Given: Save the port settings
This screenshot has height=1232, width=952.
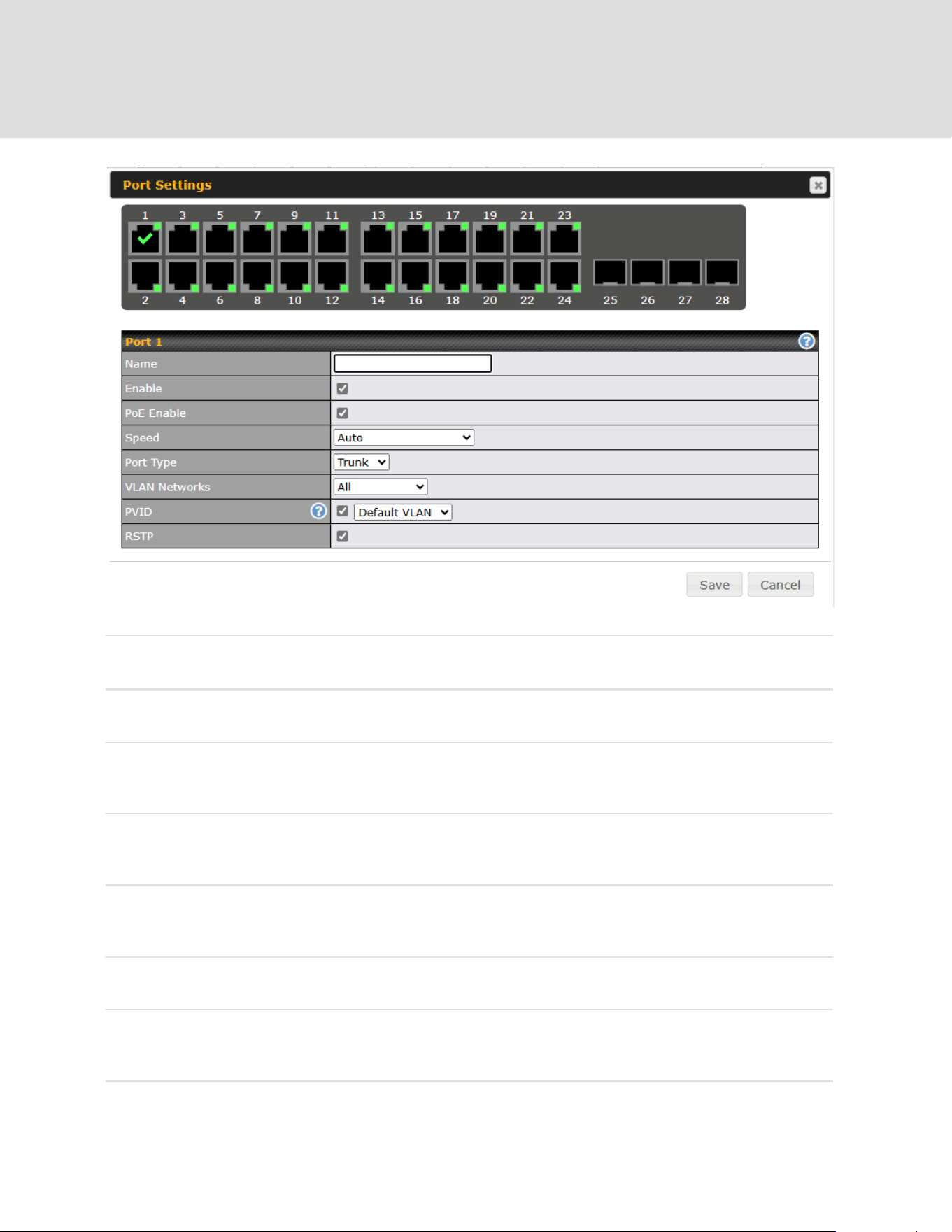Looking at the screenshot, I should 714,585.
